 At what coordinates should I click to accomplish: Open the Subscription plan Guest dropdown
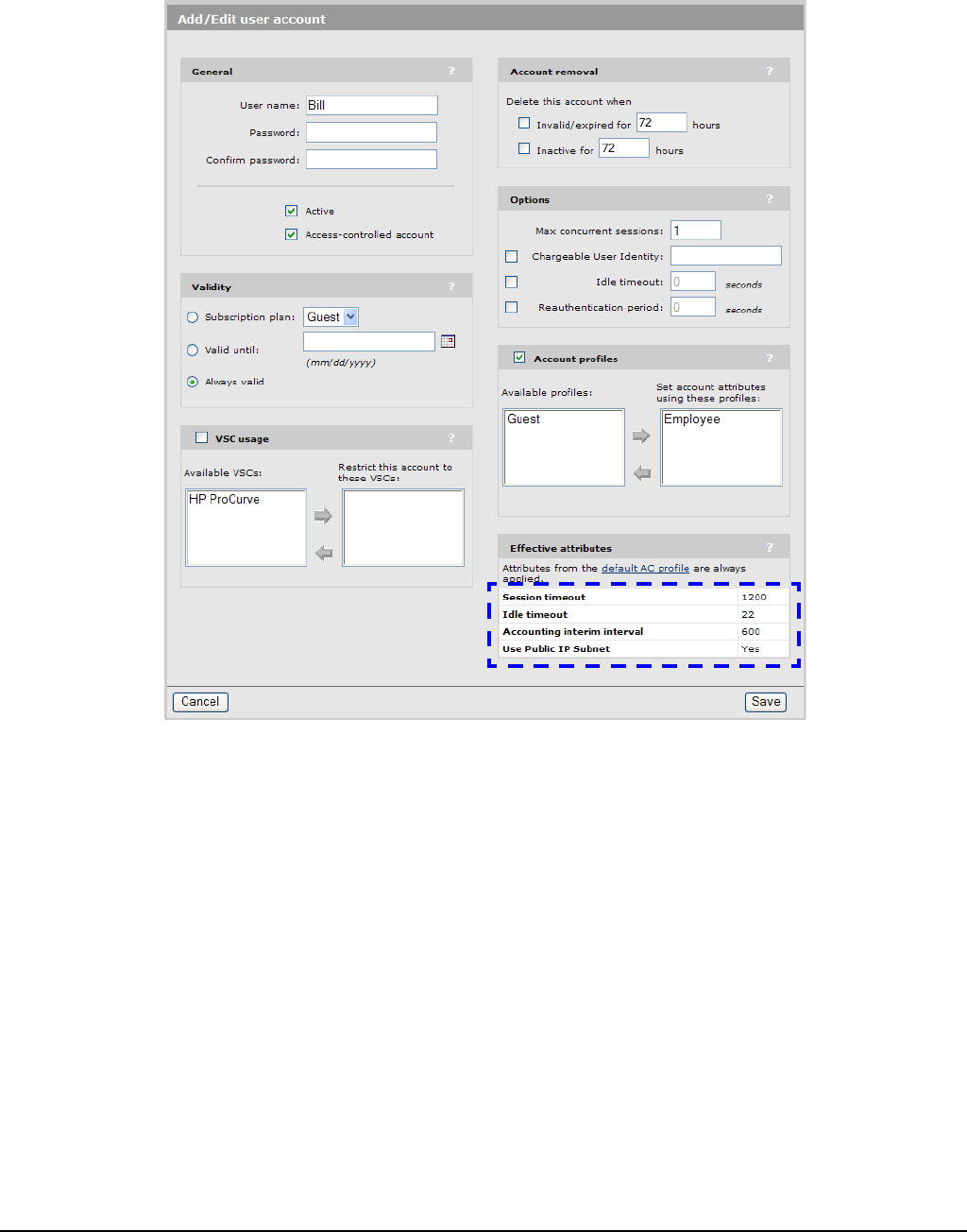331,317
